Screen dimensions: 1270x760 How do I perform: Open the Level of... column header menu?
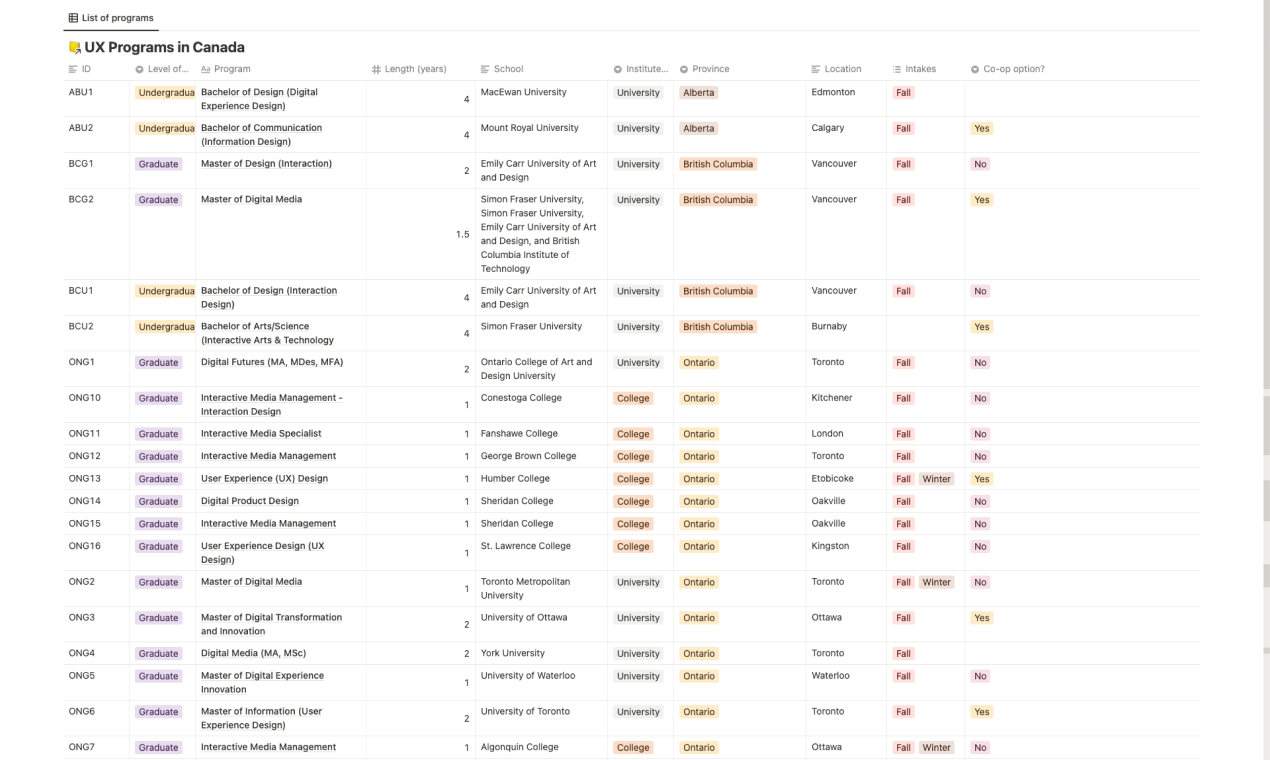[x=162, y=69]
